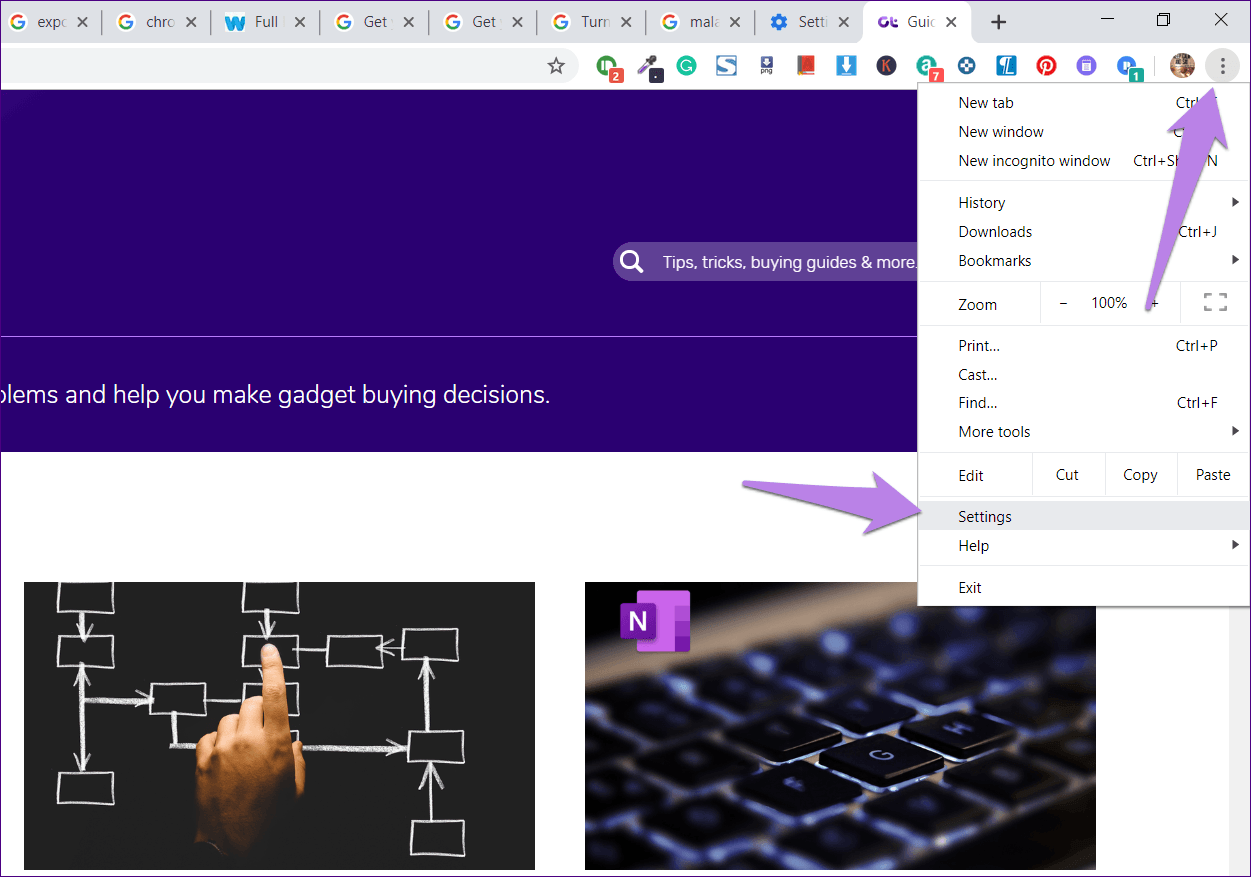Open the flowchart hand article thumbnail

[x=279, y=726]
